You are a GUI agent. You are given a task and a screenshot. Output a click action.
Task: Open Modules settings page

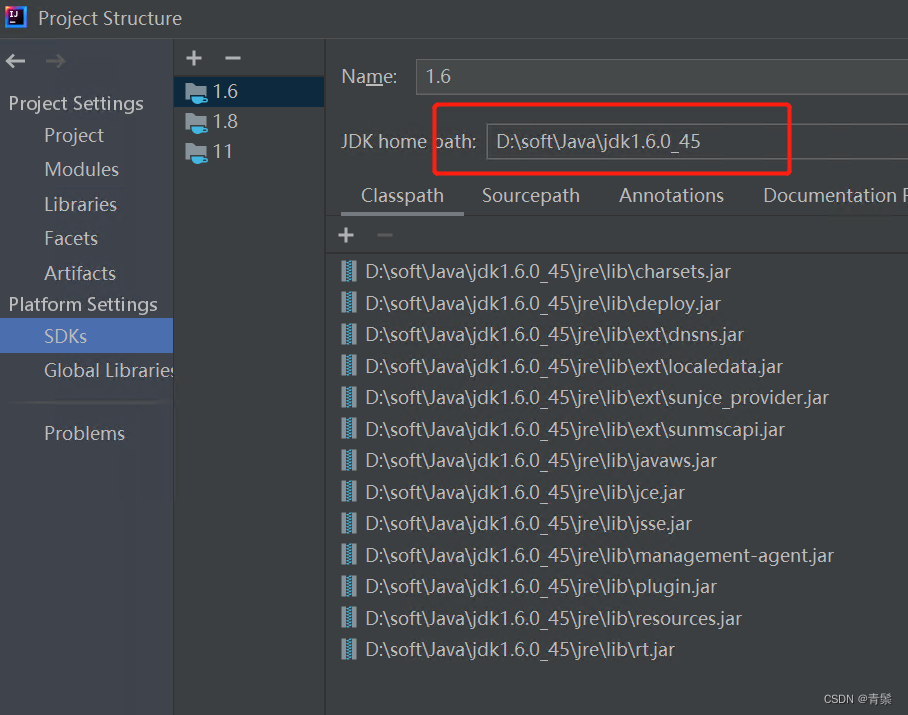pyautogui.click(x=82, y=170)
